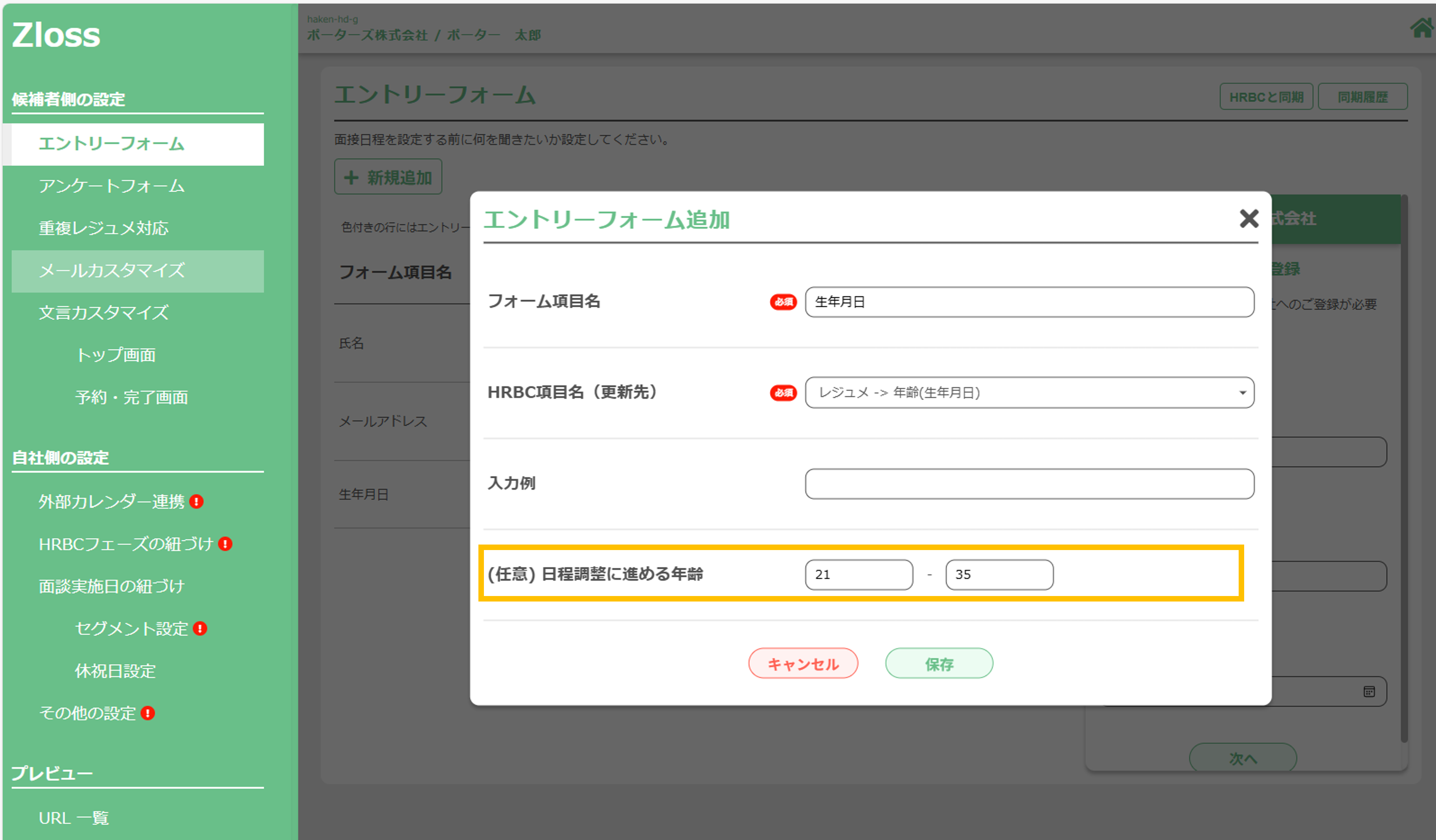Save the form with the 保存 button

938,663
